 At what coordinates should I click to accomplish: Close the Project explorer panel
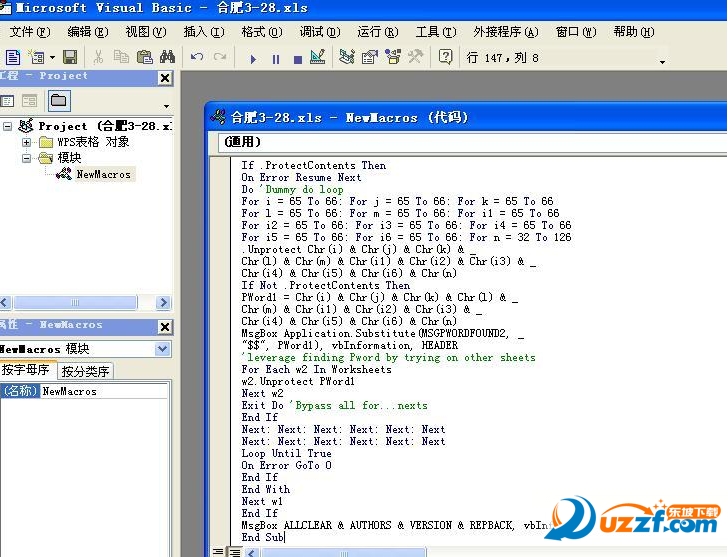coord(165,78)
